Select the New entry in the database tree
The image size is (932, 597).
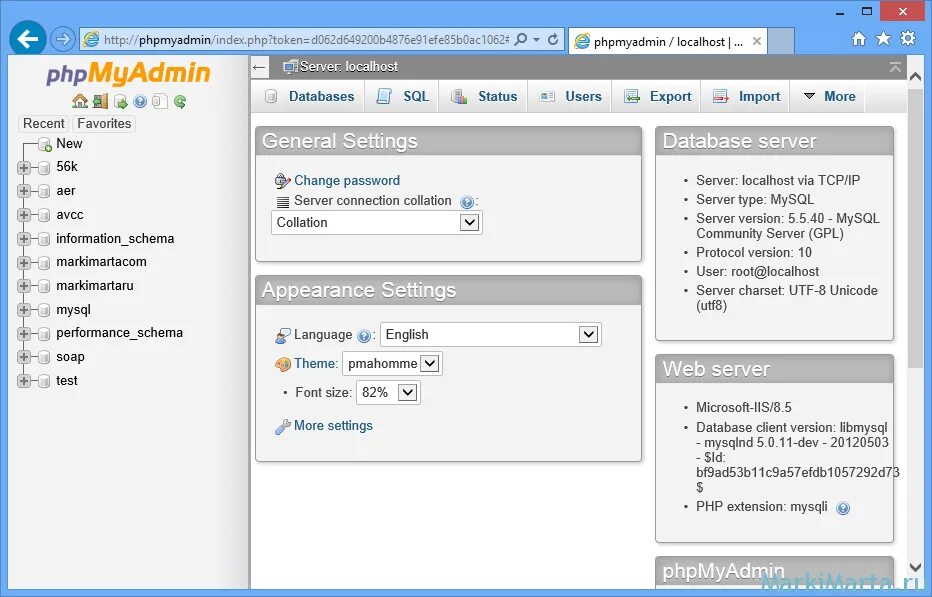69,144
